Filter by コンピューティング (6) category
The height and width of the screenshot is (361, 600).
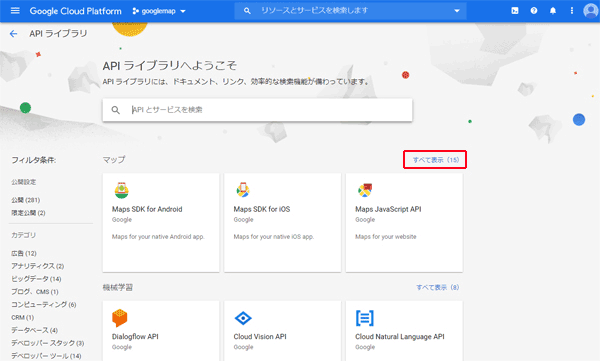[44, 304]
